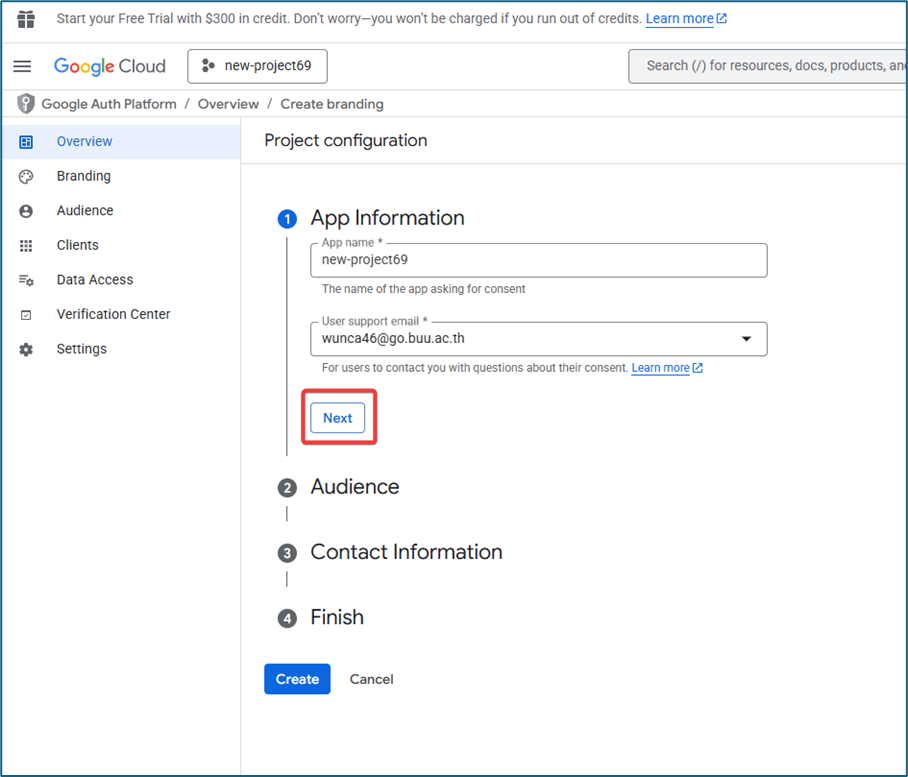Click the gift icon in trial banner

click(x=26, y=20)
